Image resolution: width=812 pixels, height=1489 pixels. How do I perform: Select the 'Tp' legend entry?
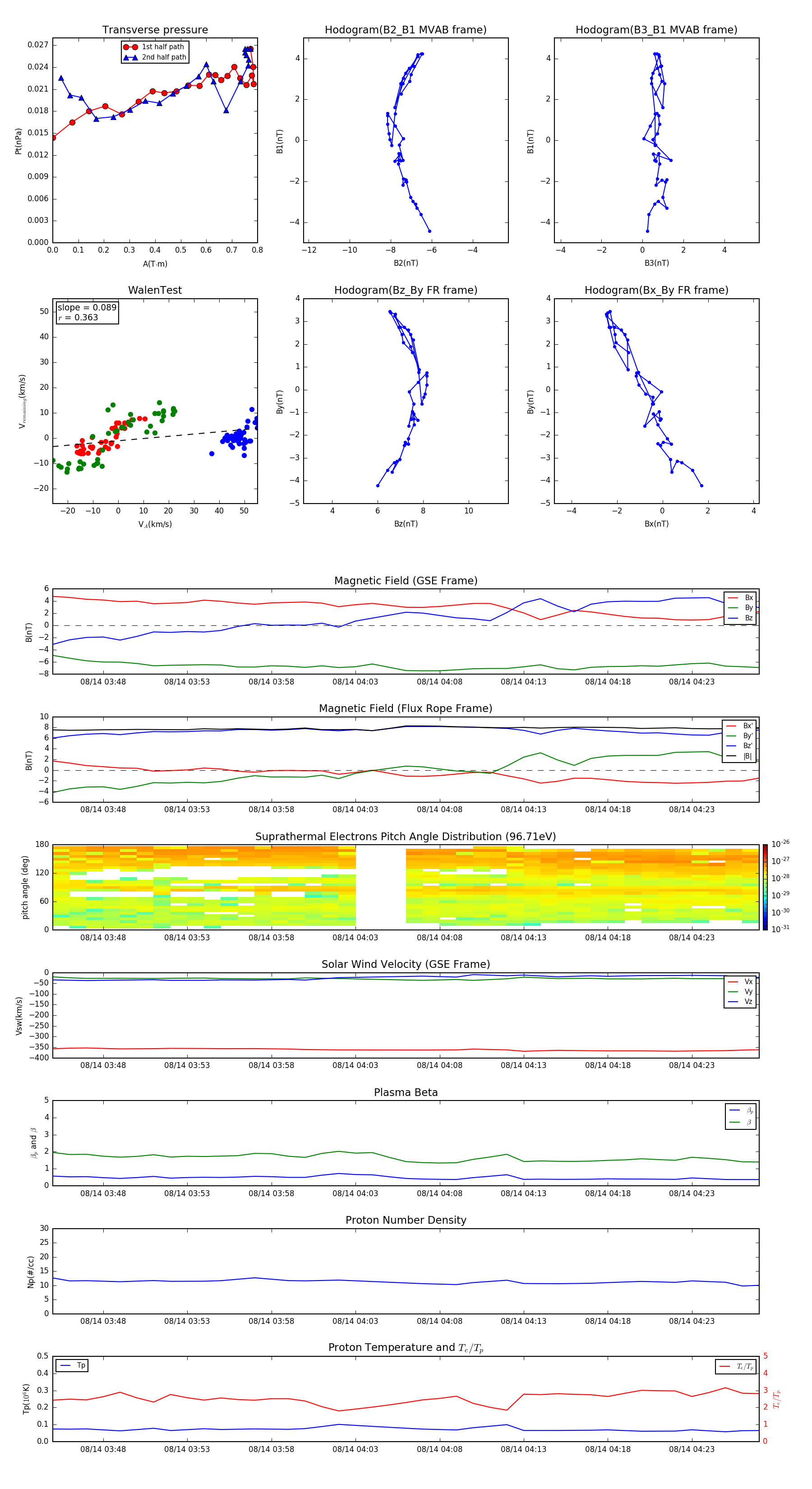coord(72,1365)
